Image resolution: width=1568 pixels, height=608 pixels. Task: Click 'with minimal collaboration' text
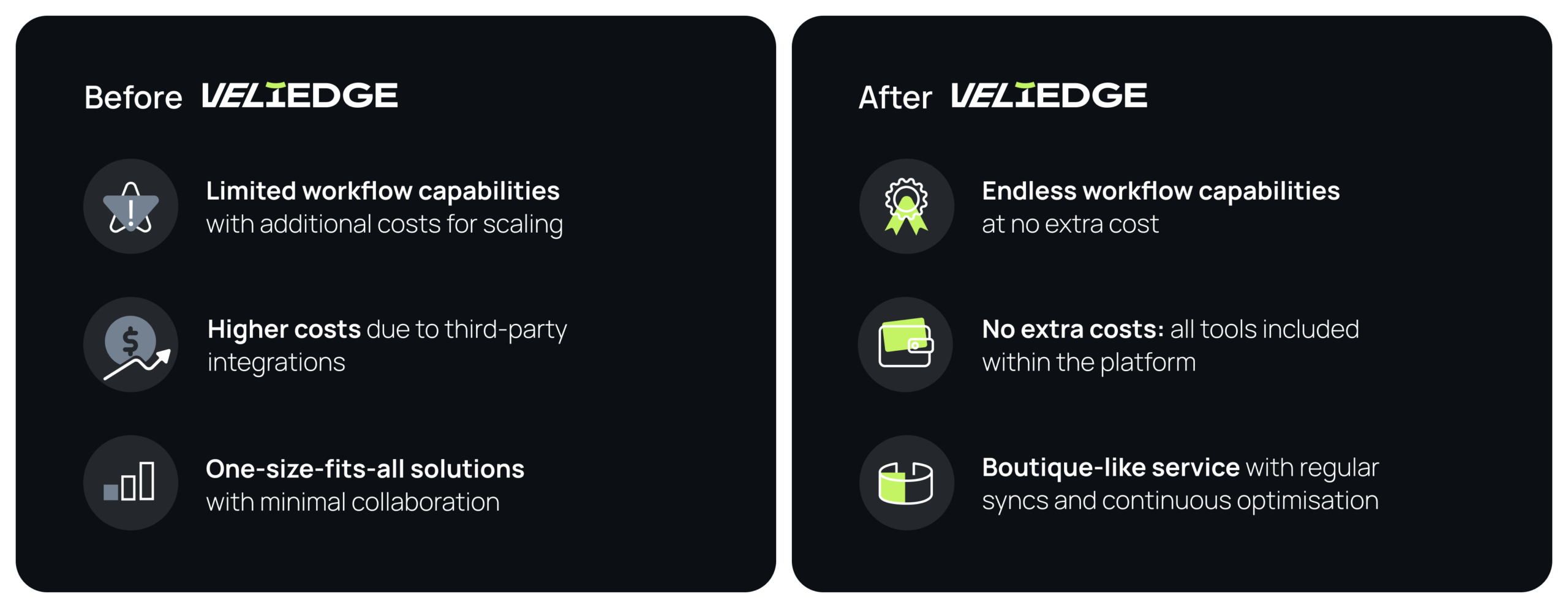coord(353,502)
